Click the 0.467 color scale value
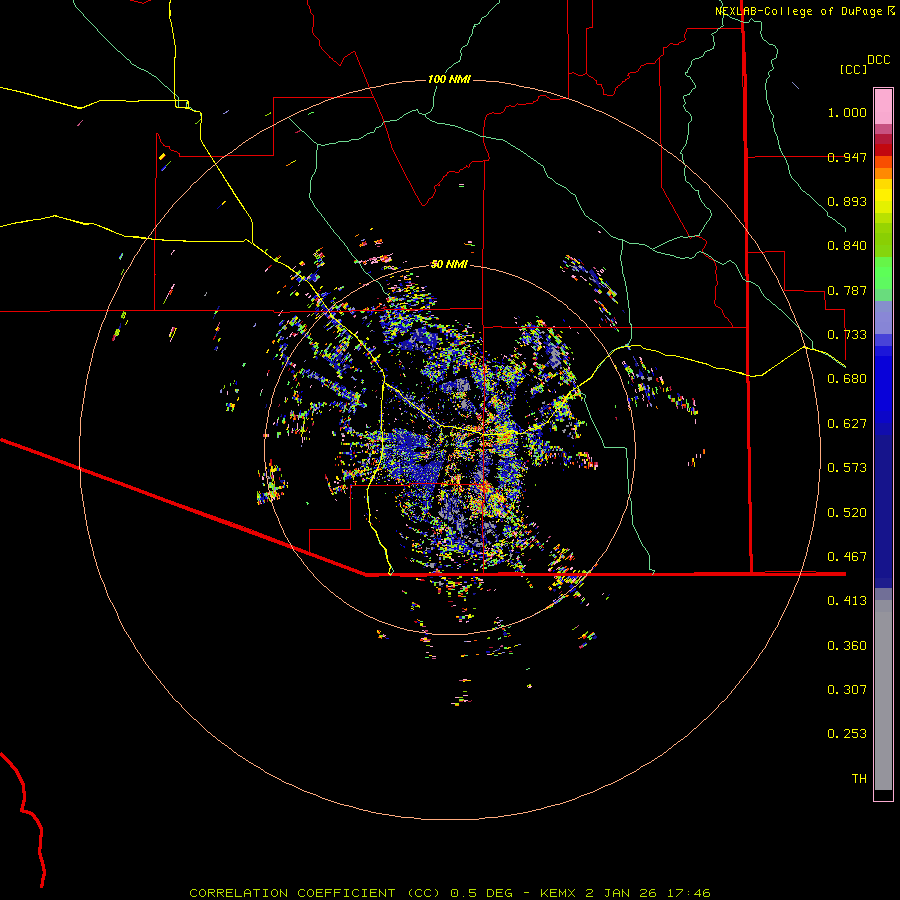The image size is (900, 900). coord(847,557)
